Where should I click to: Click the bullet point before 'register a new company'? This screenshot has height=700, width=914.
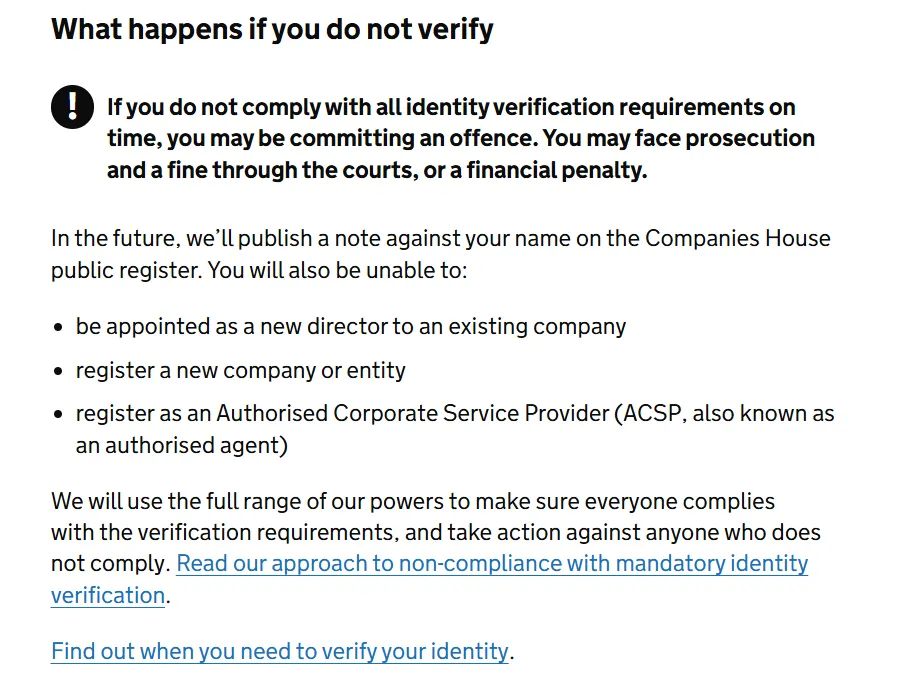59,372
